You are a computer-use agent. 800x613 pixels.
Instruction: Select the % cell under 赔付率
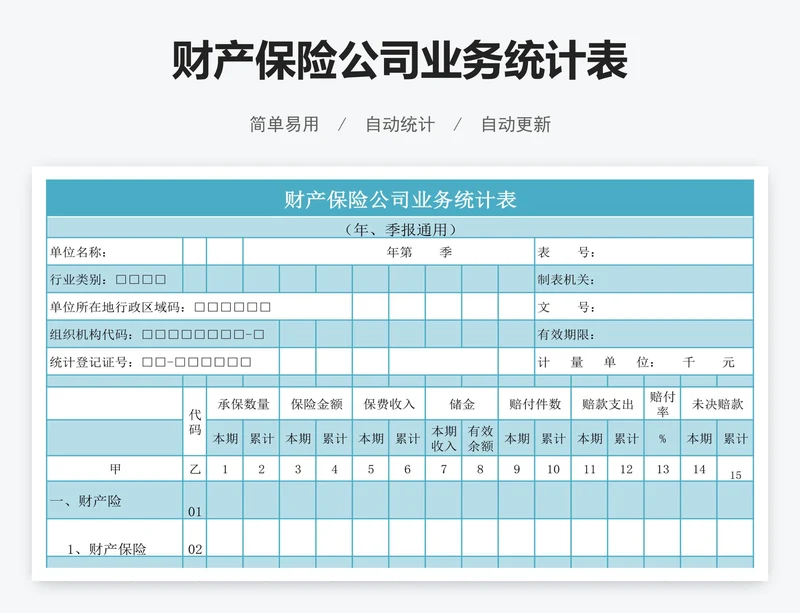(x=662, y=438)
